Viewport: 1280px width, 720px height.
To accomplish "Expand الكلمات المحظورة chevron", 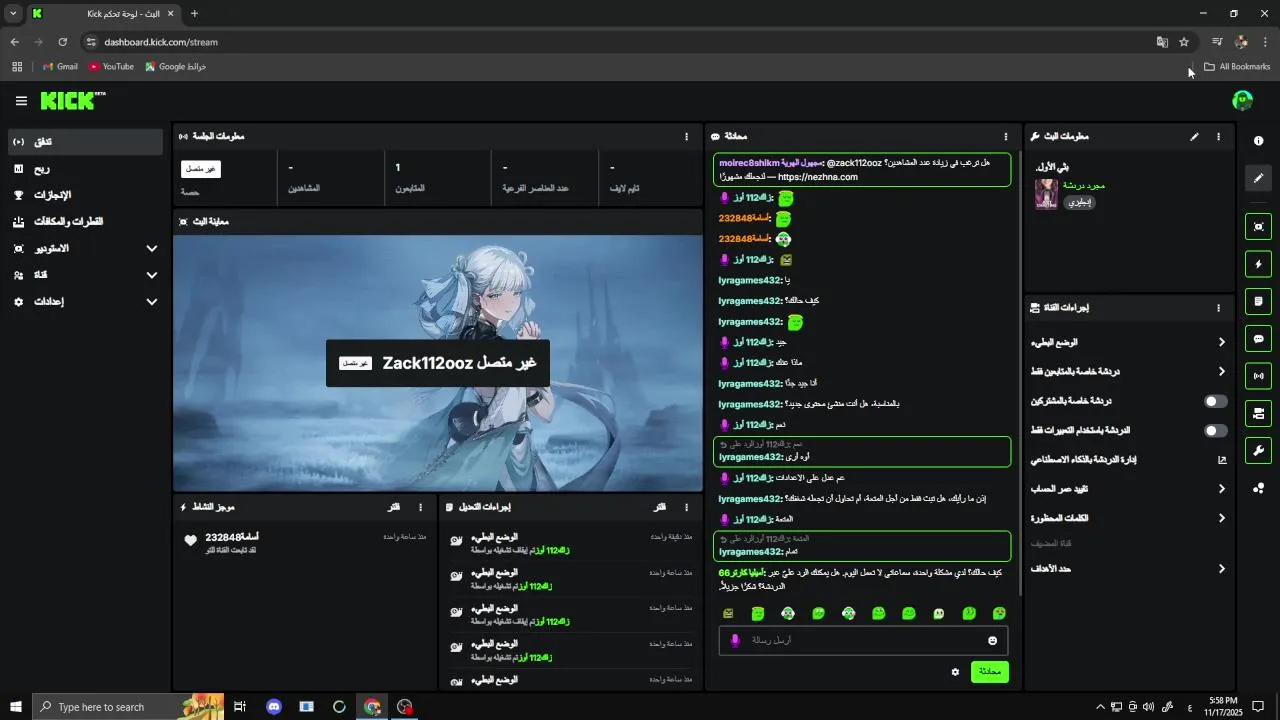I will (x=1221, y=518).
